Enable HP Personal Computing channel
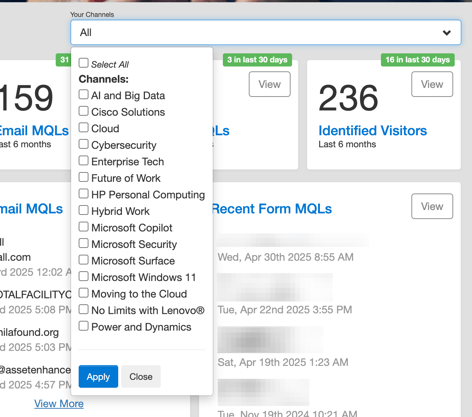Viewport: 472px width, 417px height. click(83, 194)
